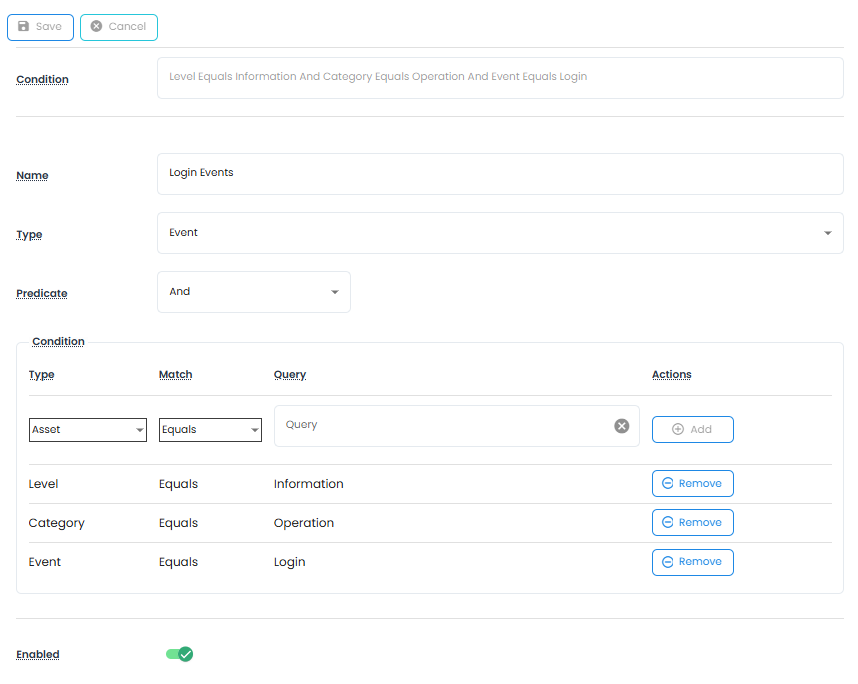Open the Equals match dropdown
The width and height of the screenshot is (858, 684).
(210, 430)
